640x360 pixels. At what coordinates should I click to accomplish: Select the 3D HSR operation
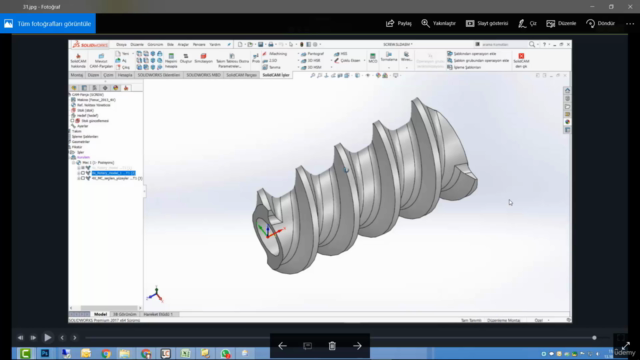click(311, 60)
